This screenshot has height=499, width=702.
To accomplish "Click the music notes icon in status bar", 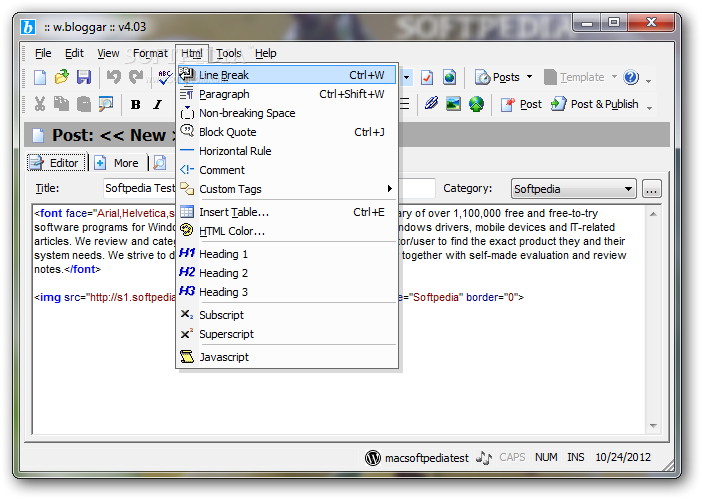I will [484, 457].
